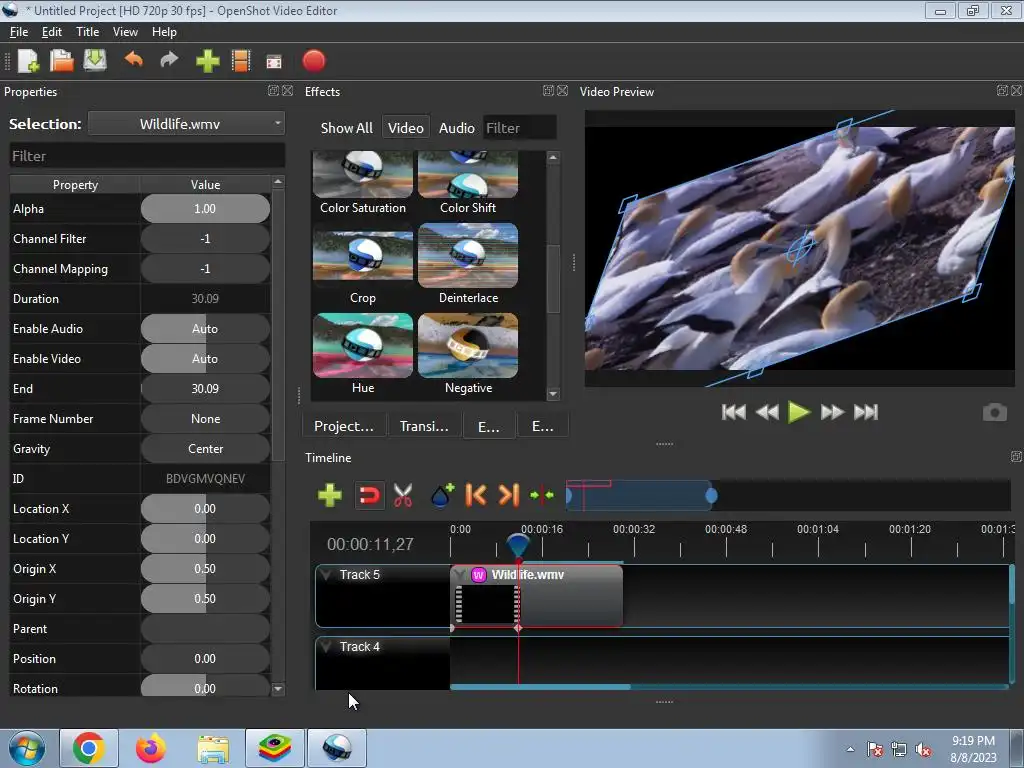The image size is (1024, 768).
Task: Toggle the timeline snapping magnet
Action: pyautogui.click(x=369, y=495)
